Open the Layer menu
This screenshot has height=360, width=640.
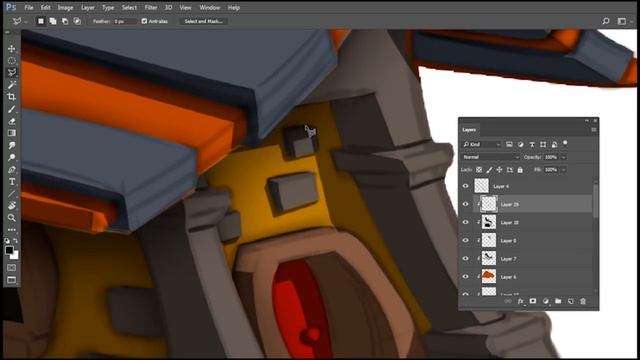coord(88,8)
